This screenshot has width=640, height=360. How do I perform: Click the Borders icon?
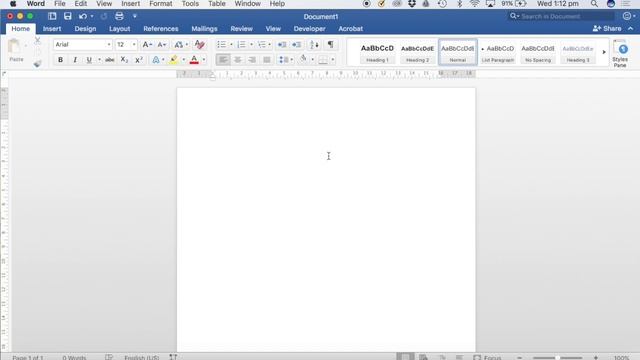[323, 60]
